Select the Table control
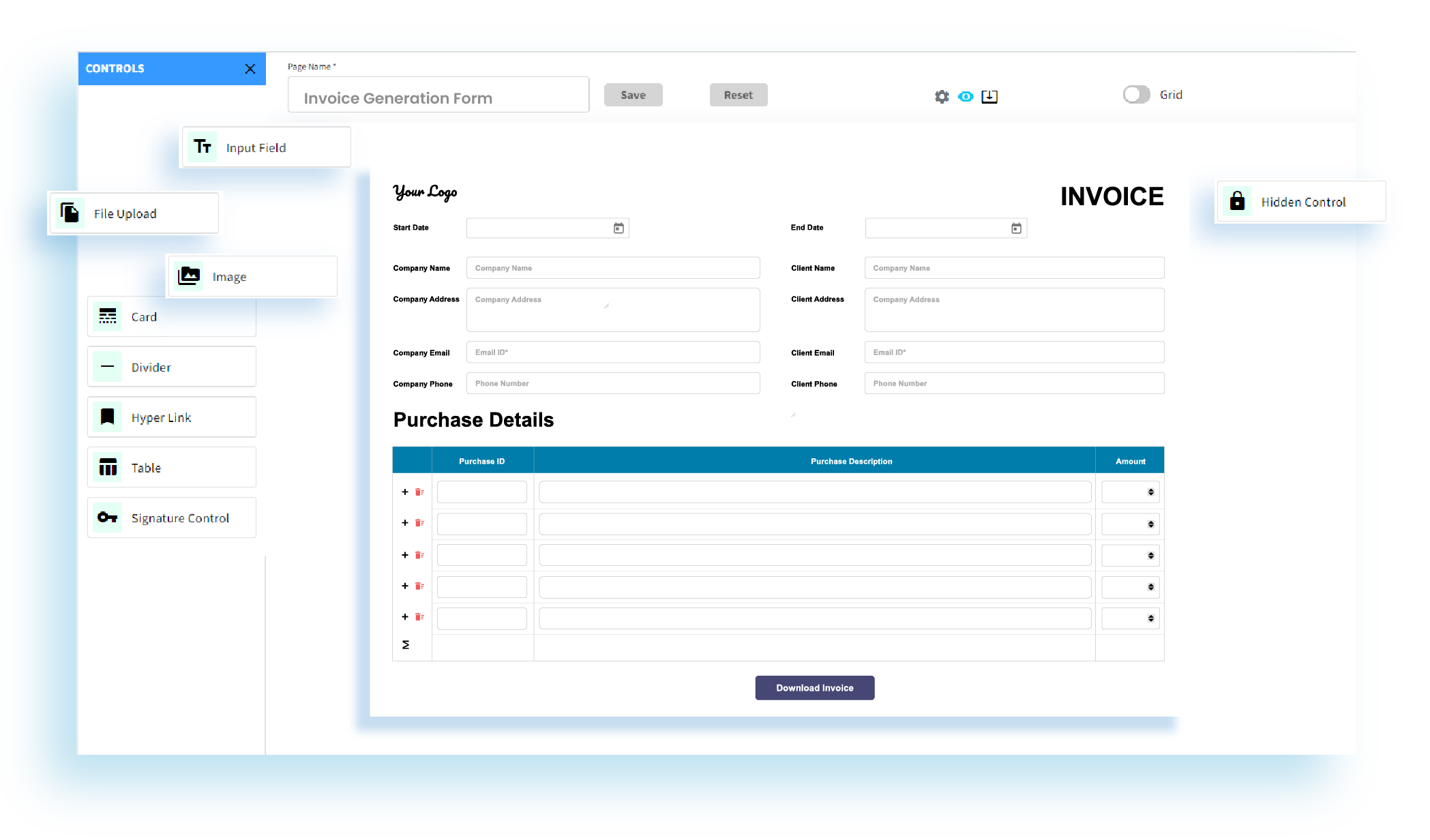The height and width of the screenshot is (840, 1430). point(172,468)
